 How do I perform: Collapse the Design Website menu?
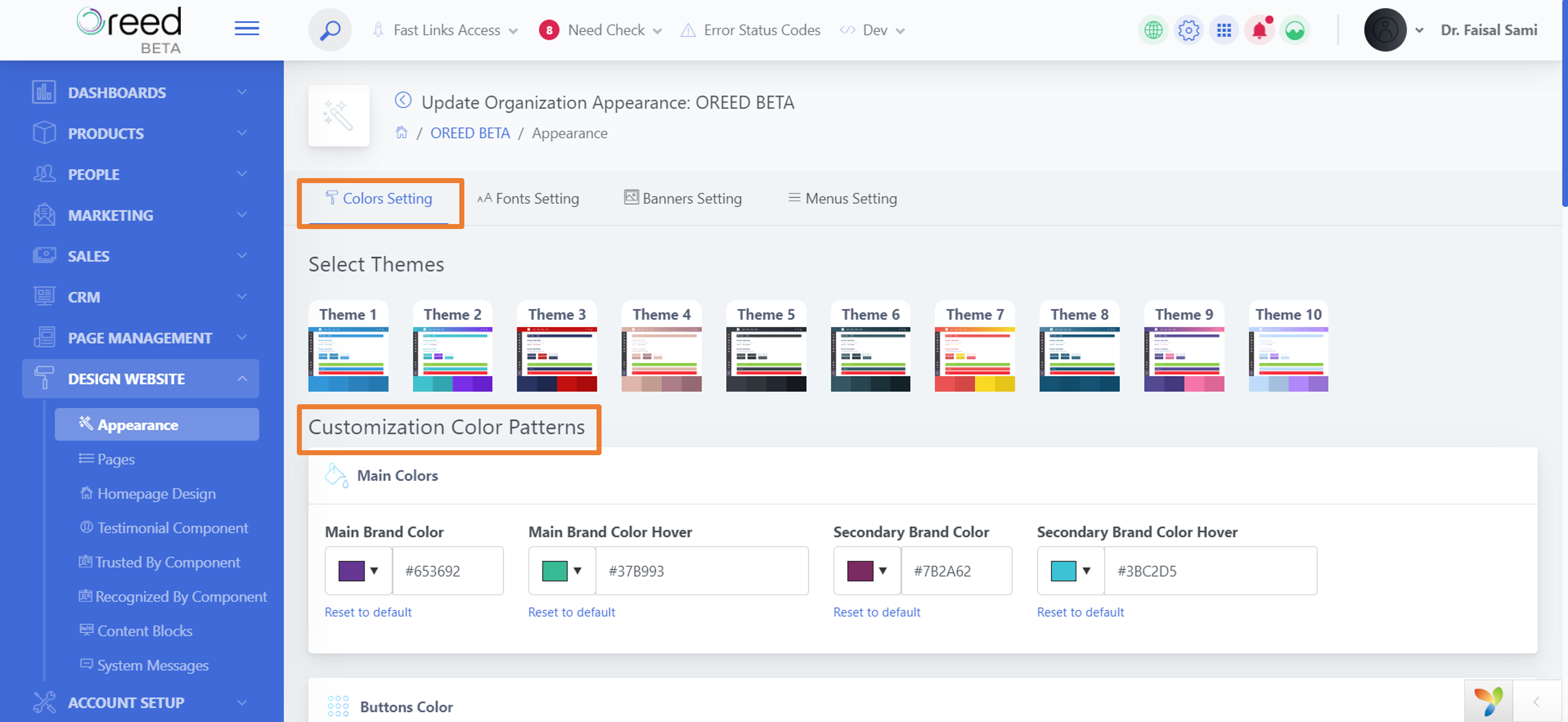click(x=242, y=378)
